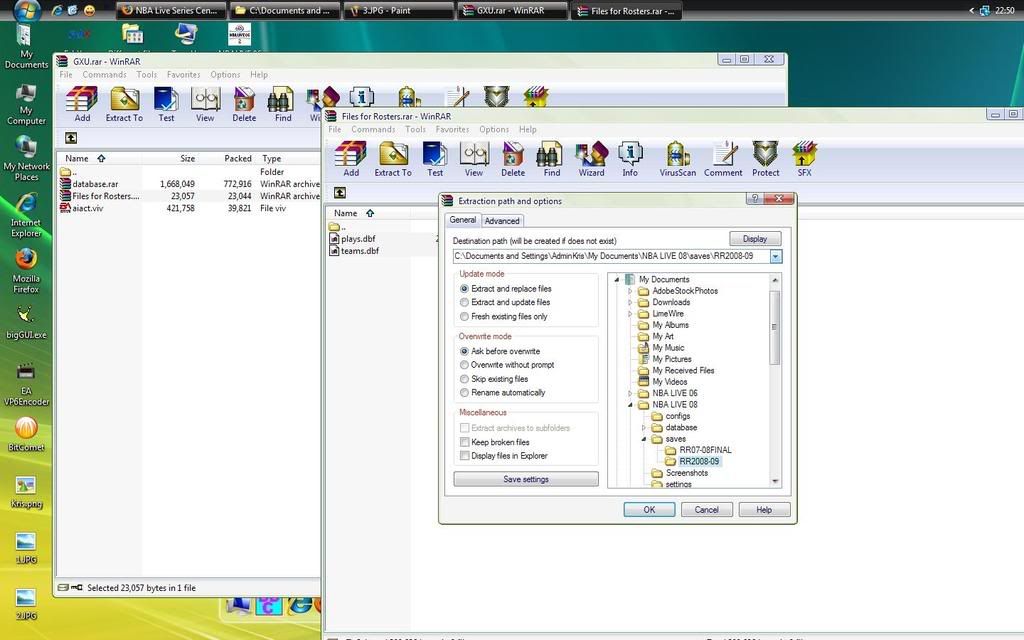Image resolution: width=1024 pixels, height=640 pixels.
Task: Go up one level in GXU.rar window
Action: [x=71, y=138]
